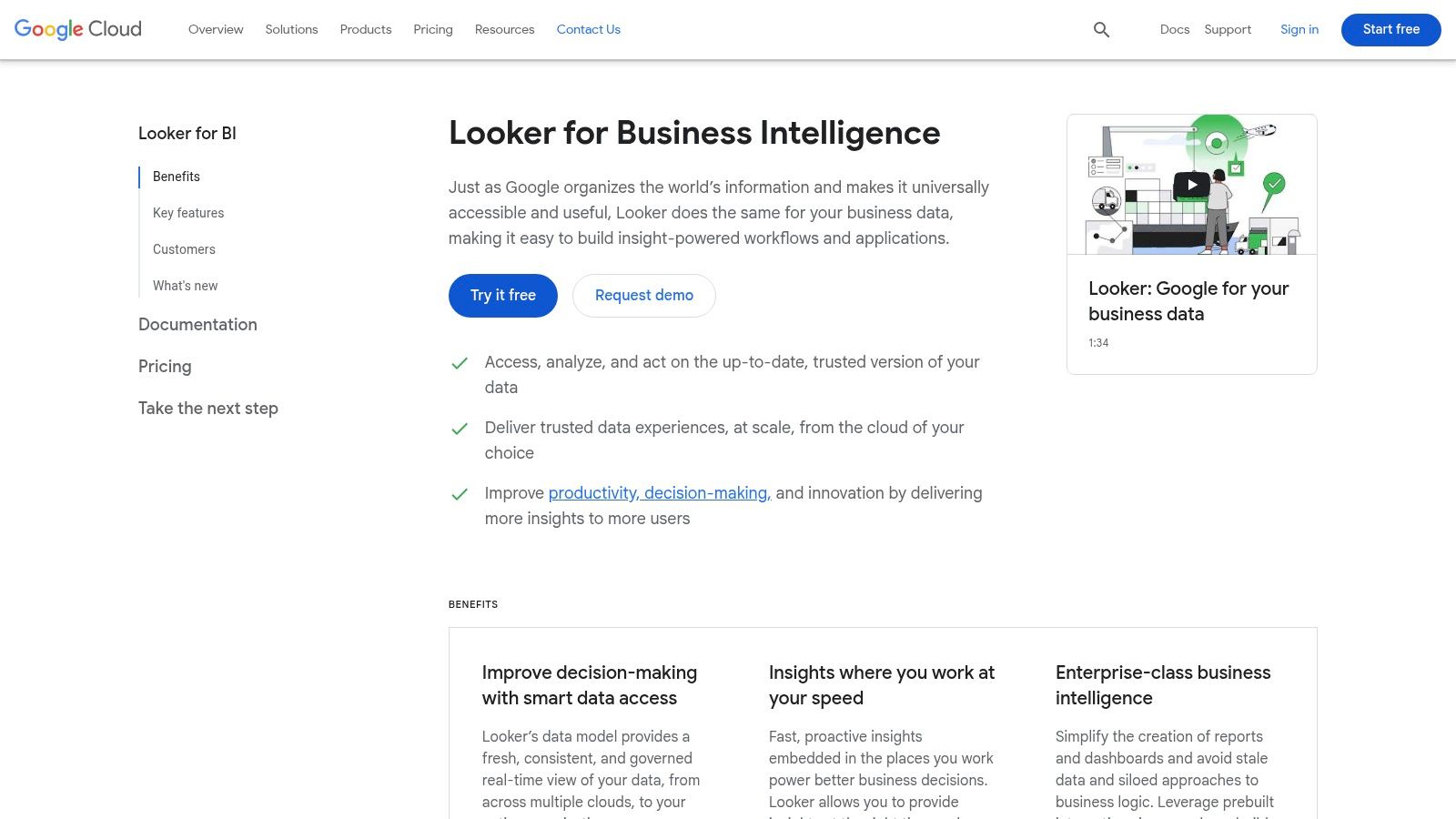Viewport: 1456px width, 819px height.
Task: Select Key features in sidebar
Action: tap(188, 213)
